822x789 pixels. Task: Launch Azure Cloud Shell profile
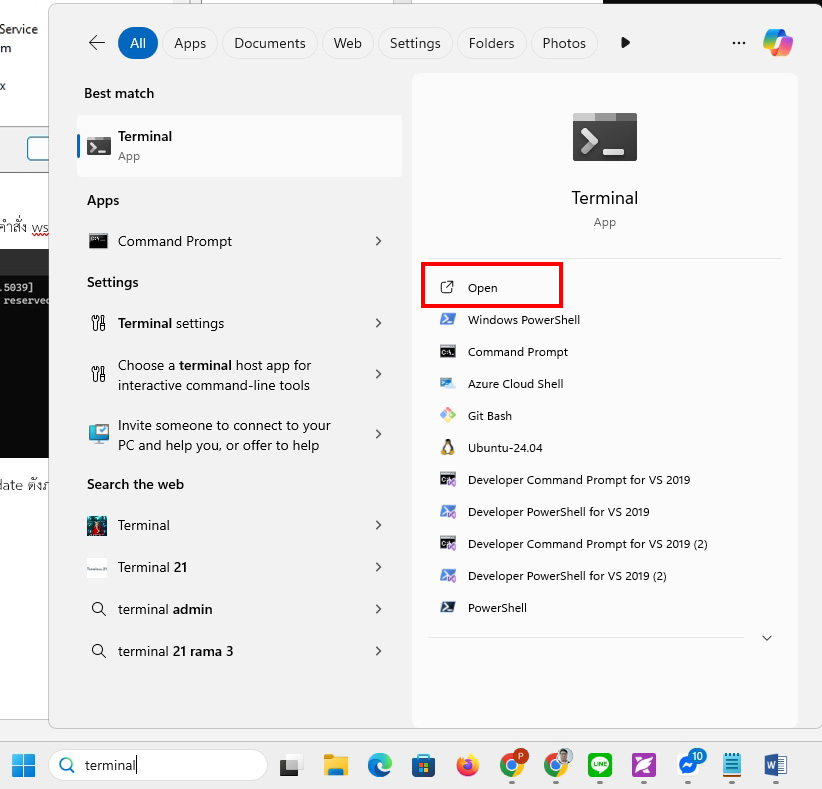pyautogui.click(x=604, y=384)
